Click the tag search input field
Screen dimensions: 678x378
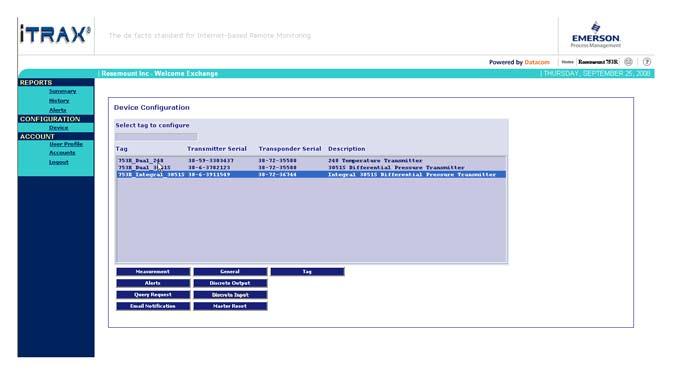coord(156,137)
